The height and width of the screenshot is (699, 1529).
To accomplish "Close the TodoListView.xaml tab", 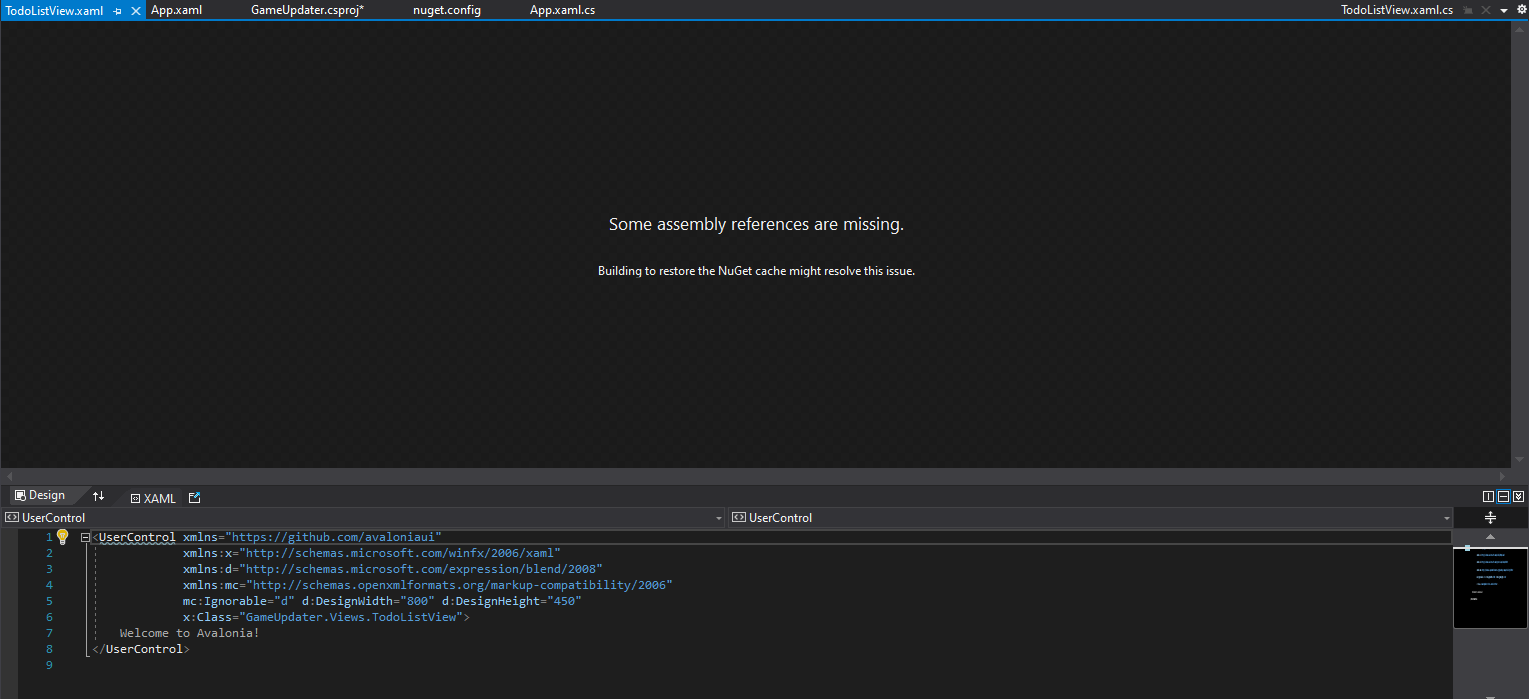I will (135, 10).
